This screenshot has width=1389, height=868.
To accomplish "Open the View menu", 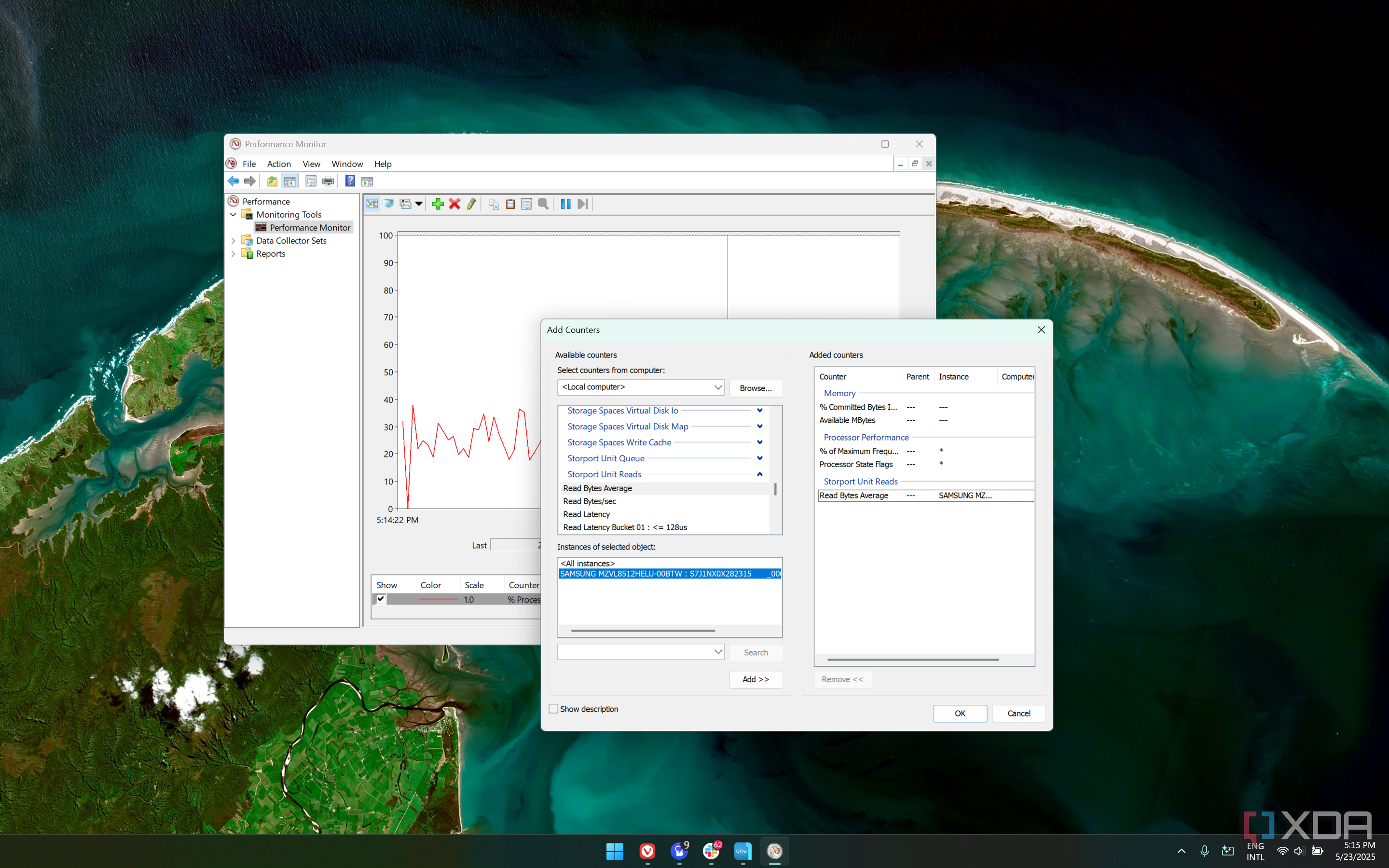I will coord(311,164).
